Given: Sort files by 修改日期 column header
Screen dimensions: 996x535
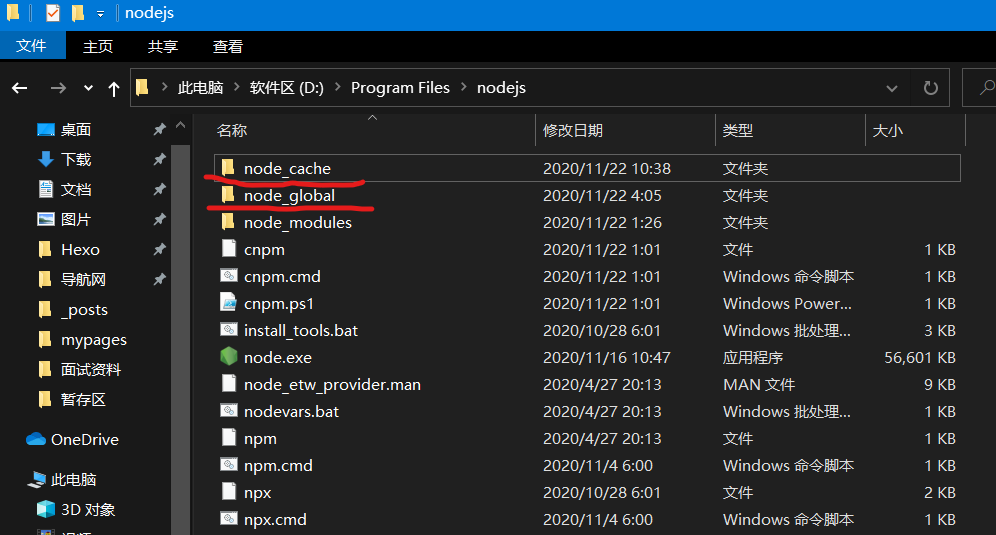Looking at the screenshot, I should coord(573,131).
